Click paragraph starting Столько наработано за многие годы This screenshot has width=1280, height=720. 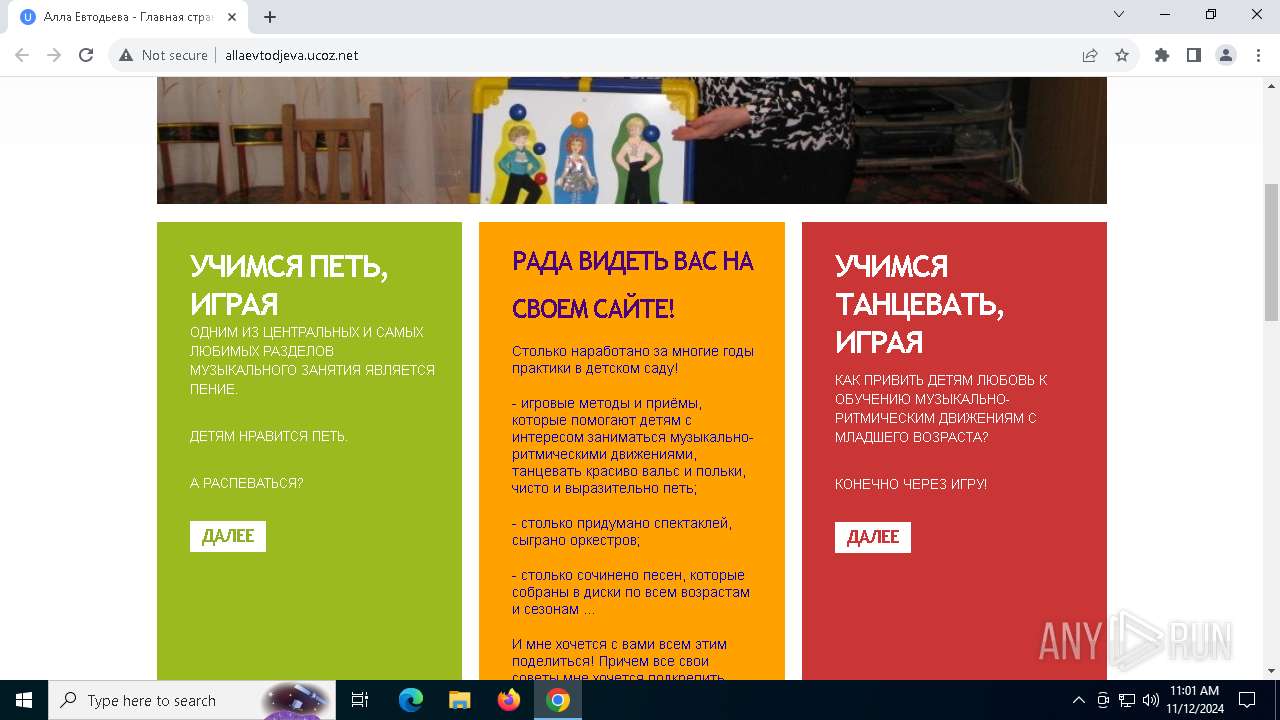(633, 360)
